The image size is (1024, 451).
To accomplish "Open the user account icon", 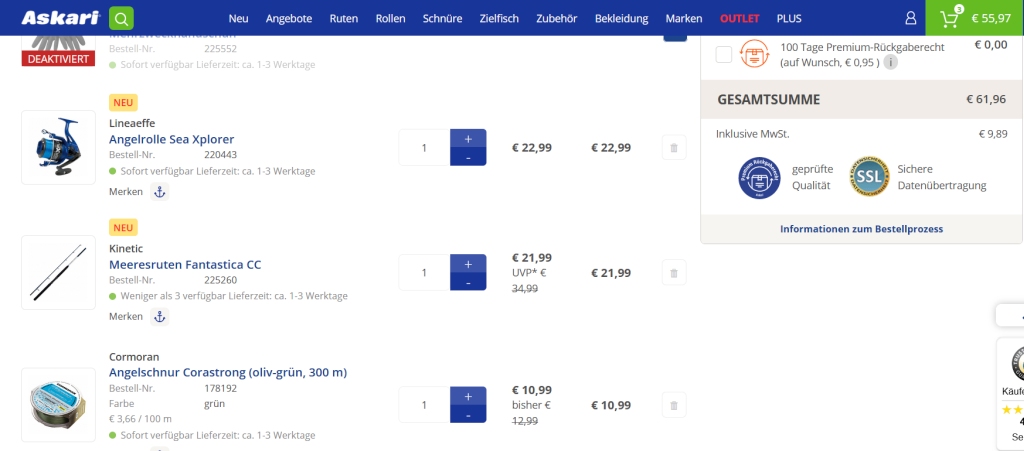I will [x=910, y=18].
